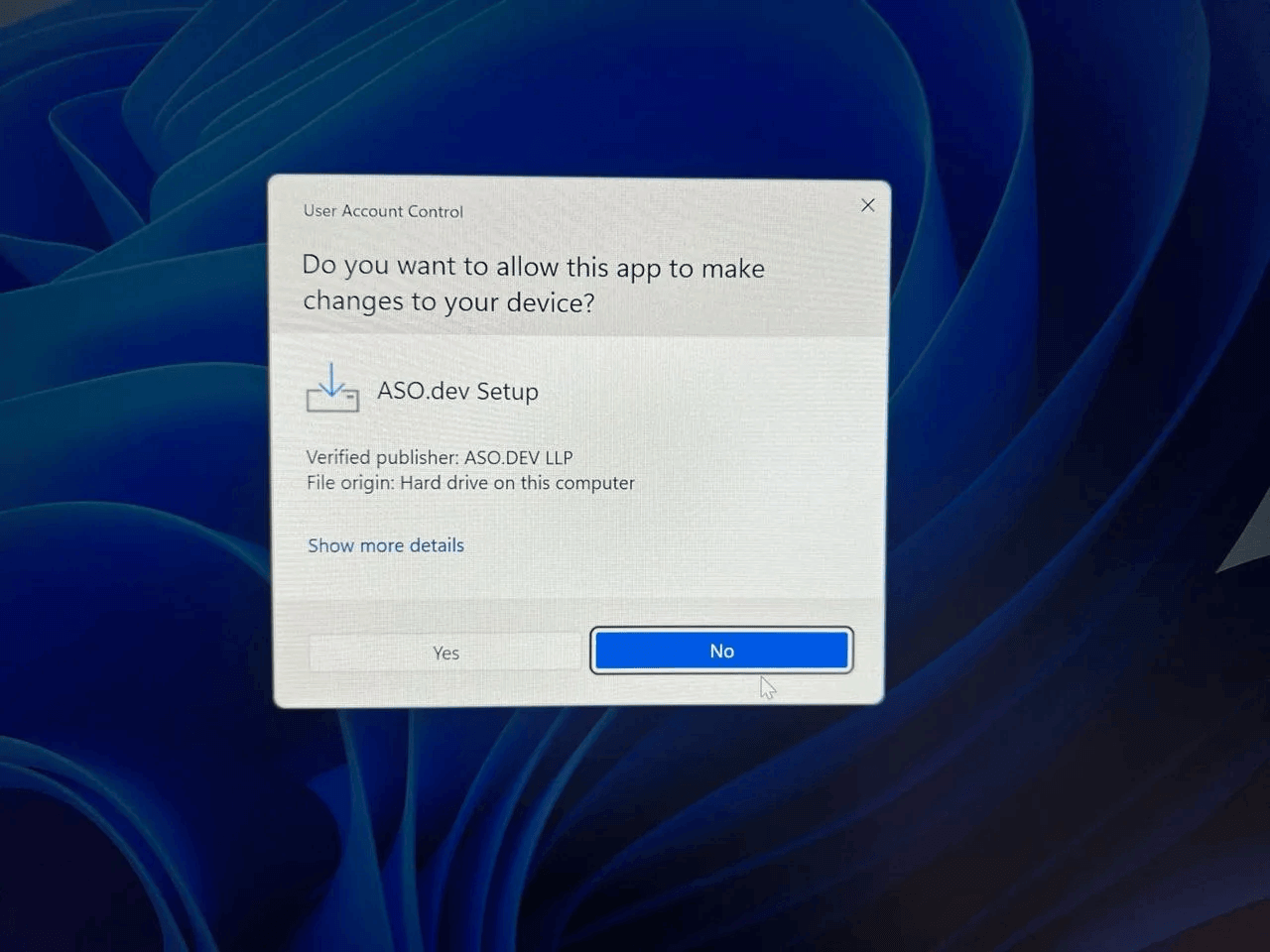
Task: Close the User Account Control dialog
Action: click(868, 205)
